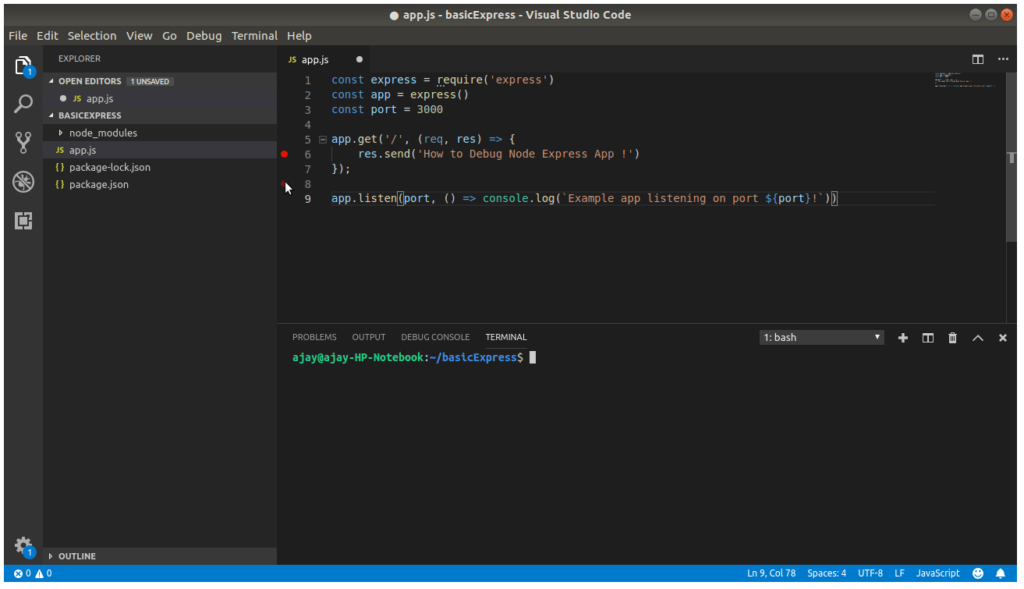Create a new terminal with plus icon
This screenshot has width=1024, height=589.
(x=903, y=338)
